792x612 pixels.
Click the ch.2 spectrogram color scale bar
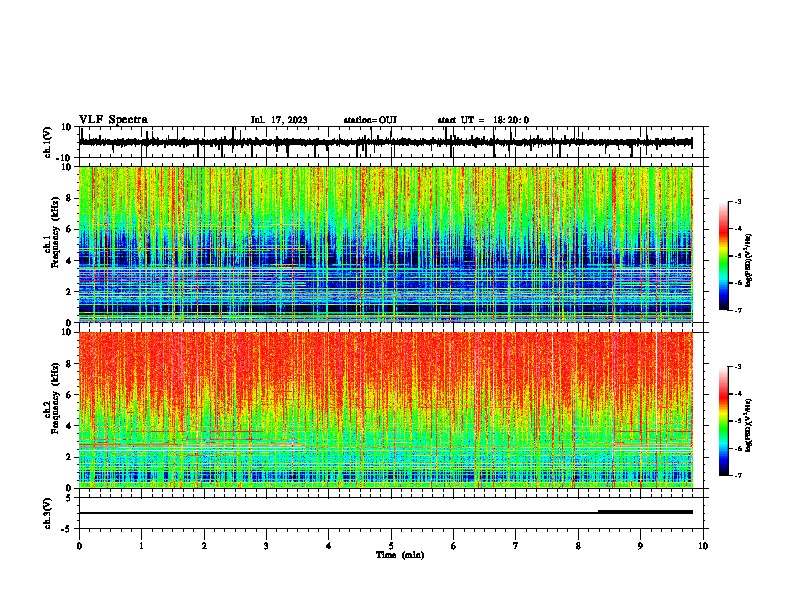pyautogui.click(x=724, y=421)
